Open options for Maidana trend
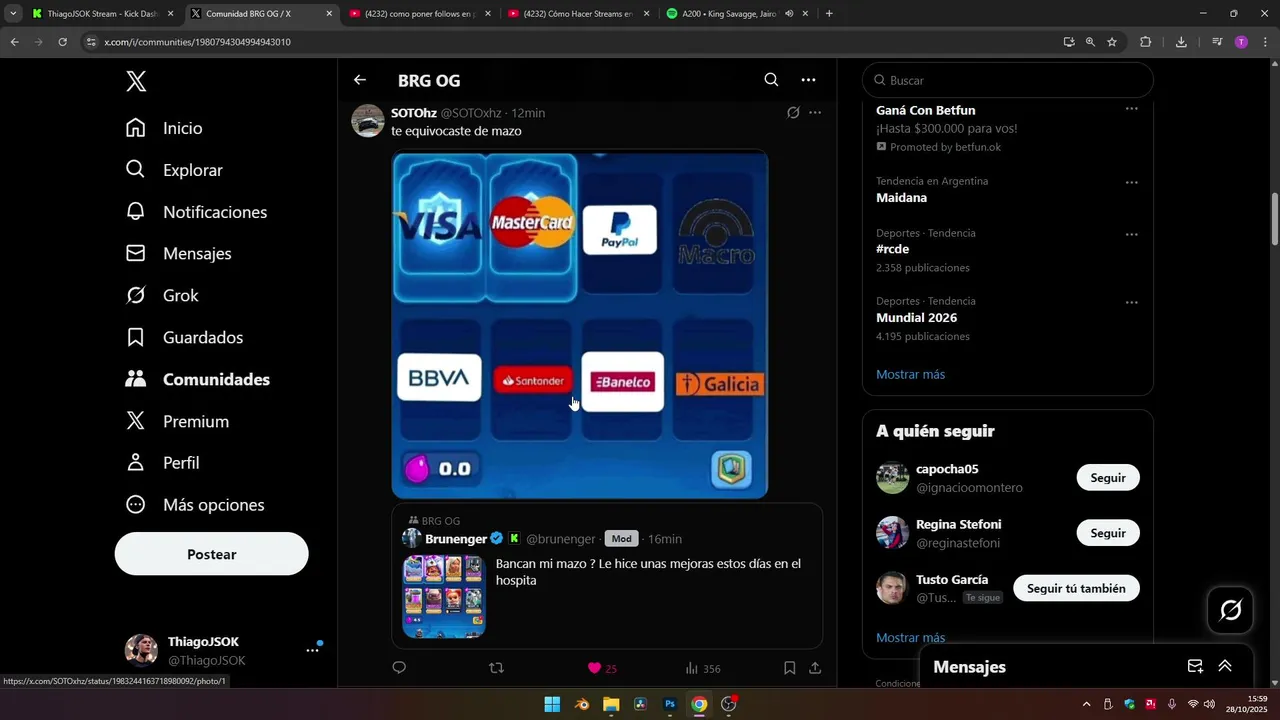This screenshot has width=1280, height=720. [1131, 183]
